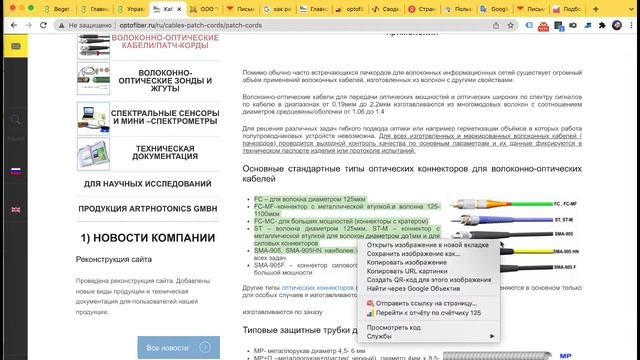Choose 'Копировать URL картинки'
The width and height of the screenshot is (640, 360).
coord(428,271)
